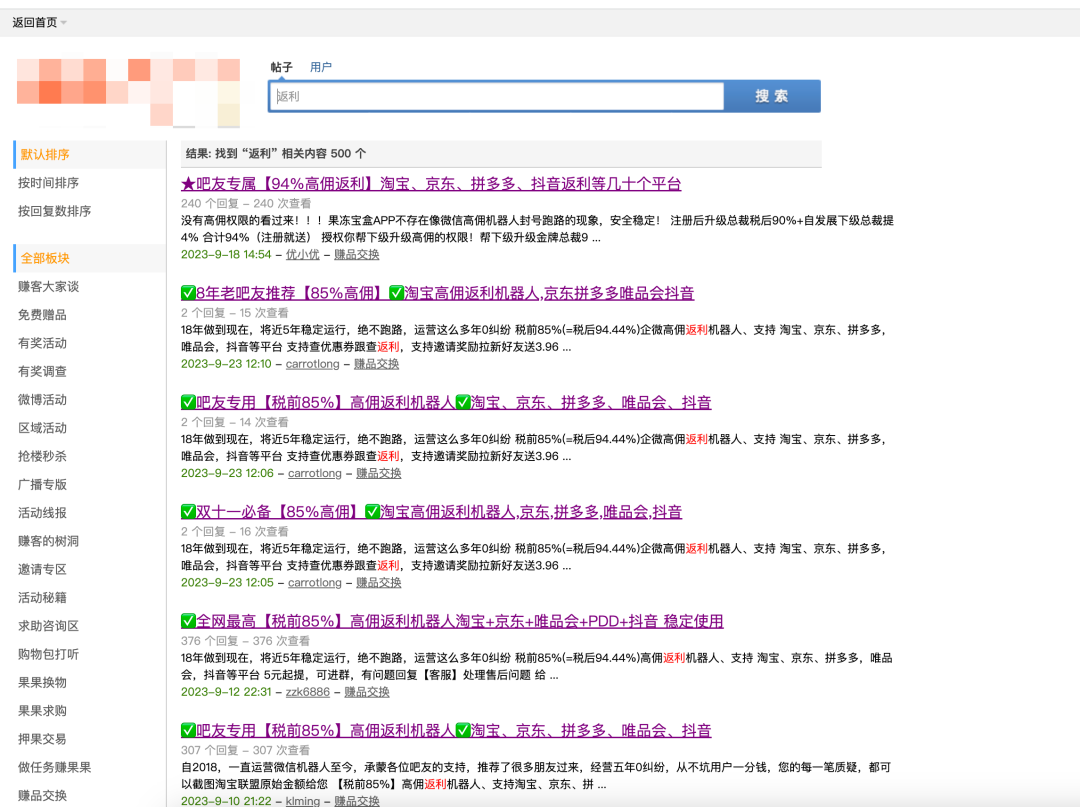Open 赚品交换 link beside 优小优
This screenshot has width=1080, height=807.
tap(357, 255)
